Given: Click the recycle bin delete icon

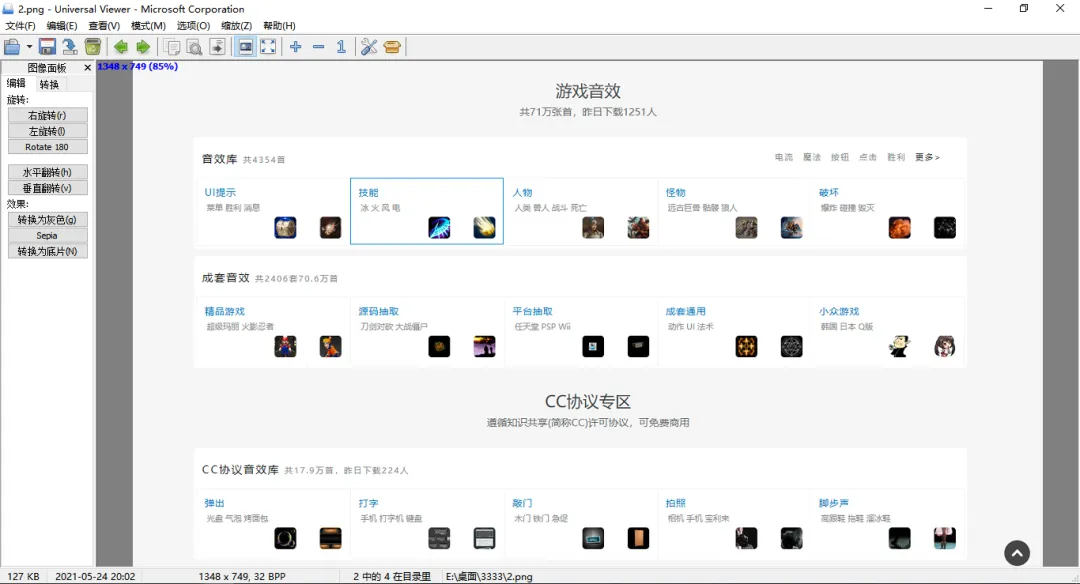Looking at the screenshot, I should click(92, 47).
